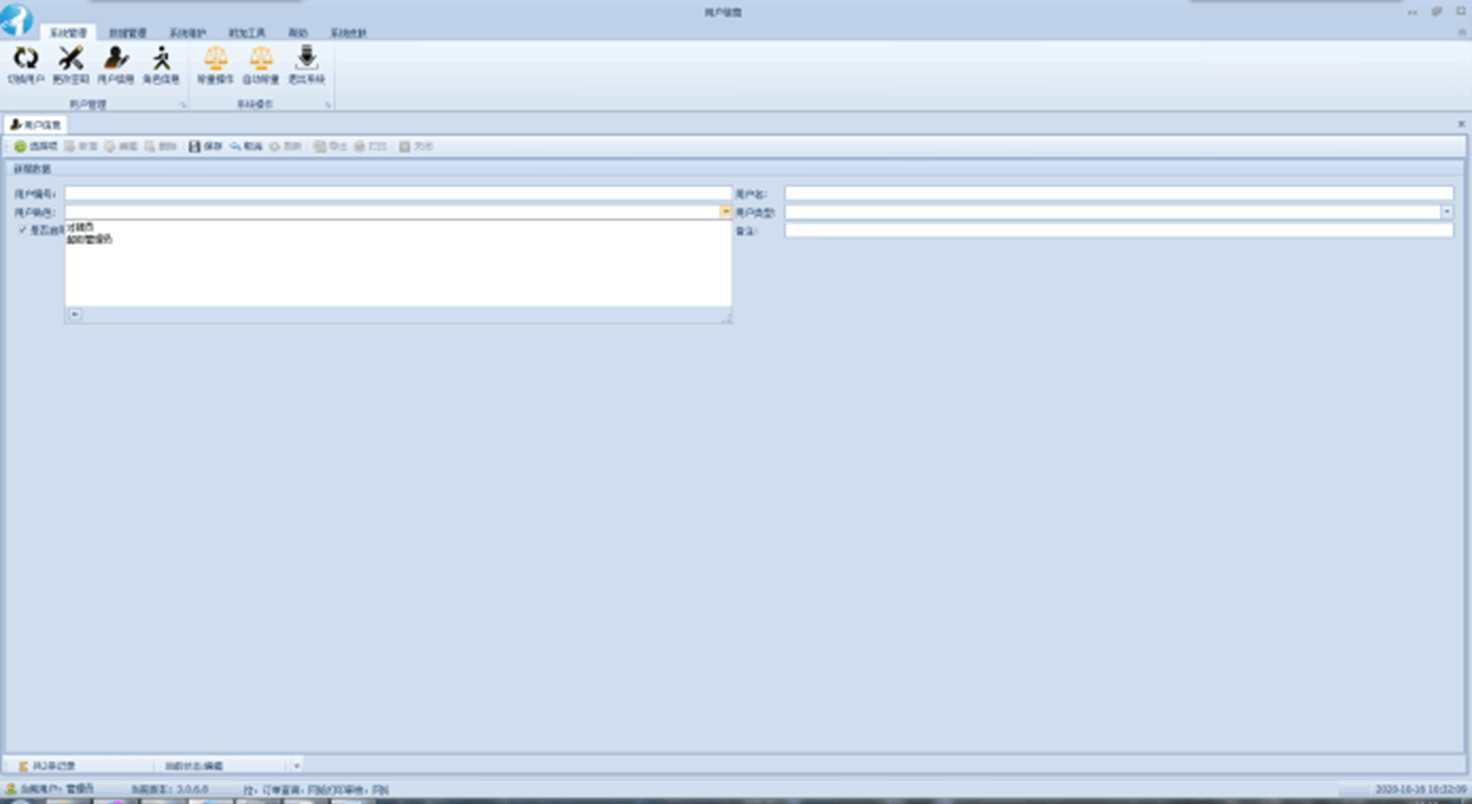Click the user name input field

(x=1119, y=194)
